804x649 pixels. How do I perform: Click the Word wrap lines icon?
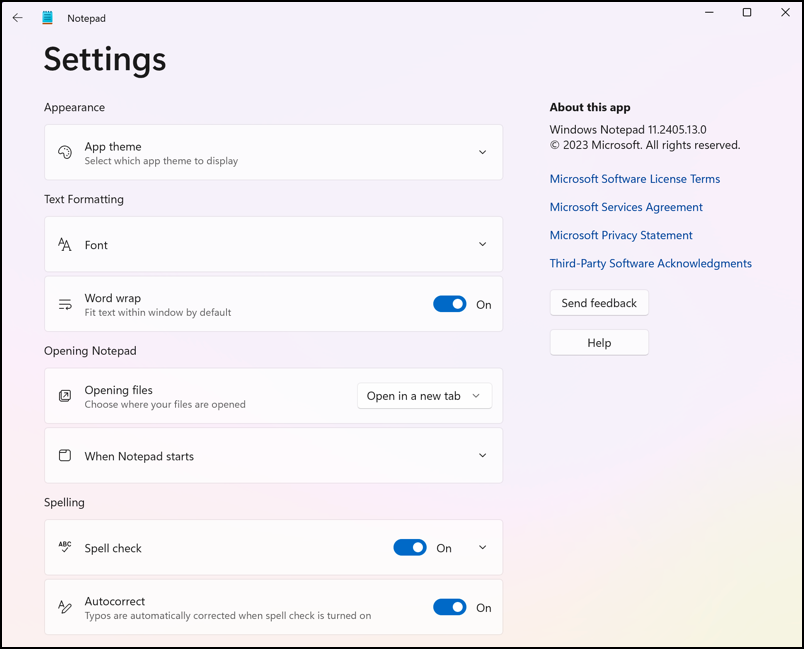[x=65, y=305]
